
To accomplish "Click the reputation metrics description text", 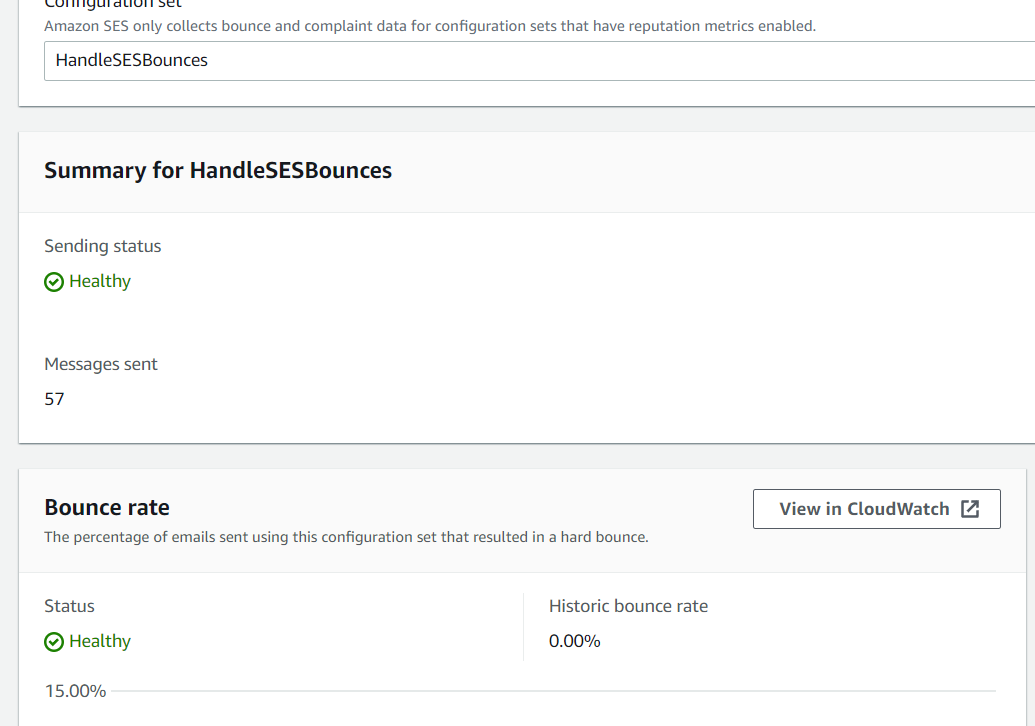I will 430,26.
